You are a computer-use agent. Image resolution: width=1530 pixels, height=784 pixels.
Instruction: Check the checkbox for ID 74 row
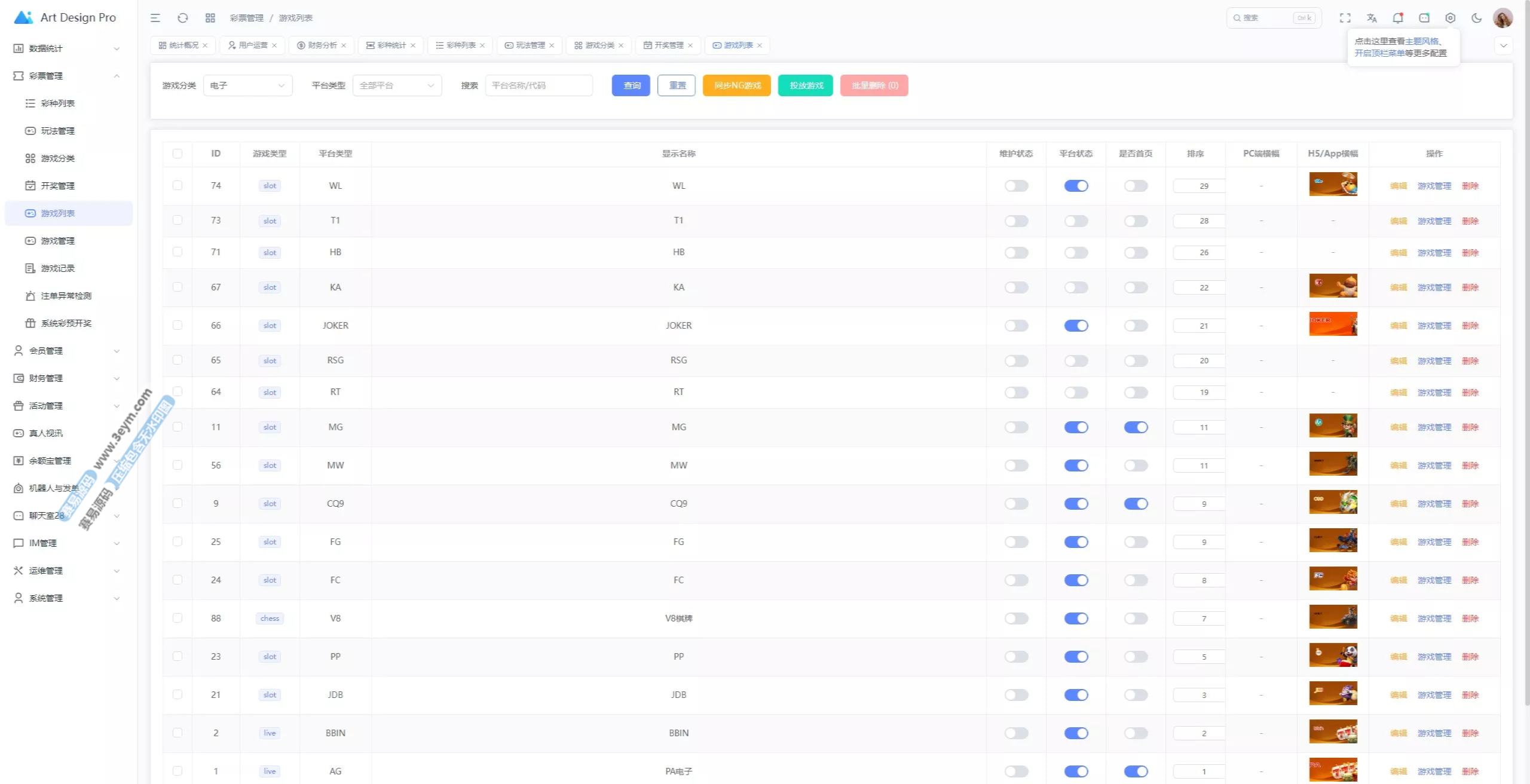(x=178, y=186)
